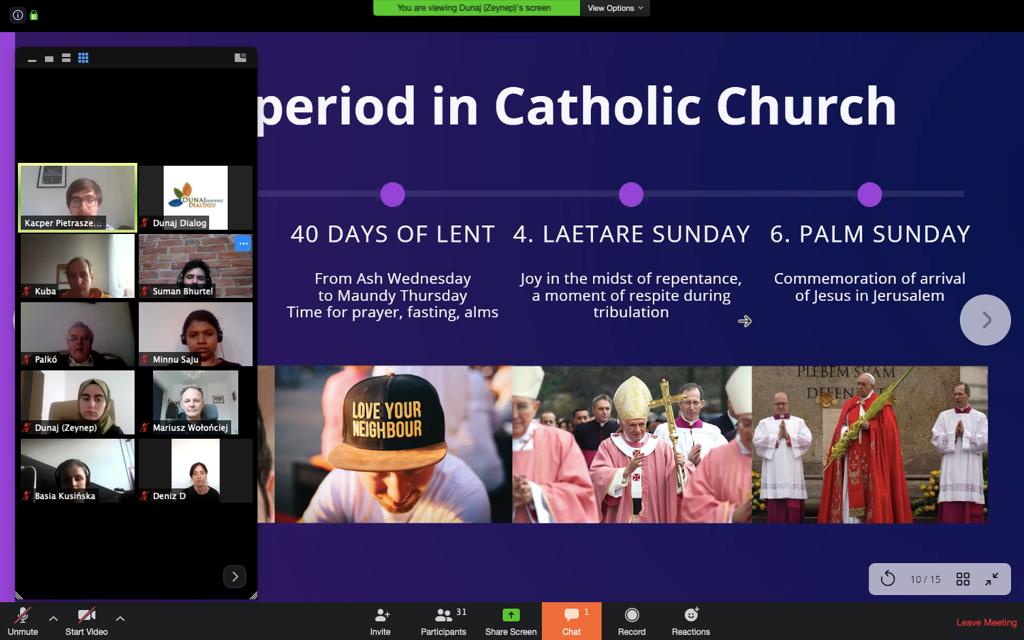Select Deniz D video thumbnail
This screenshot has width=1024, height=640.
pyautogui.click(x=195, y=470)
